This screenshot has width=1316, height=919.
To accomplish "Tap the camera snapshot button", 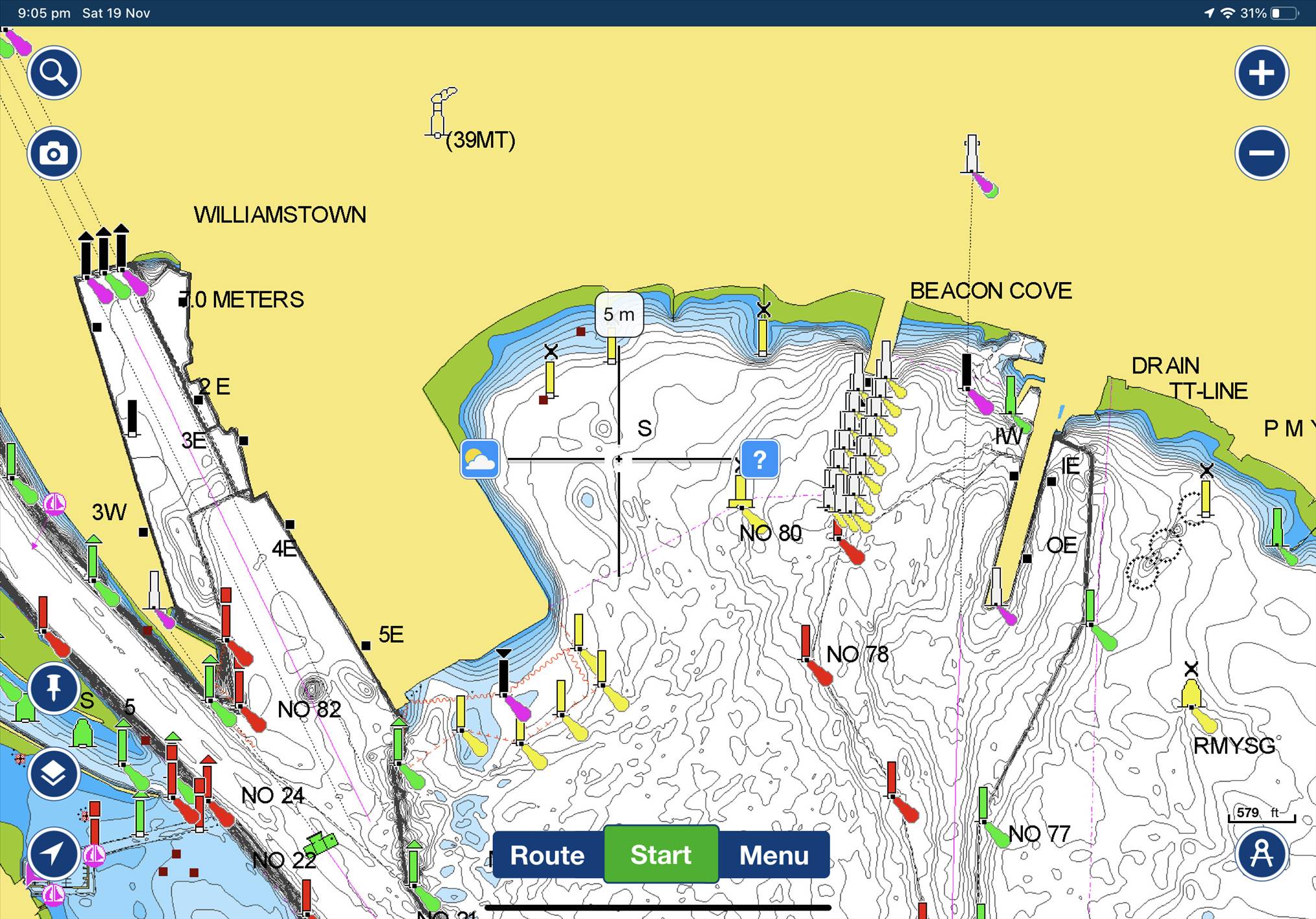I will (54, 153).
